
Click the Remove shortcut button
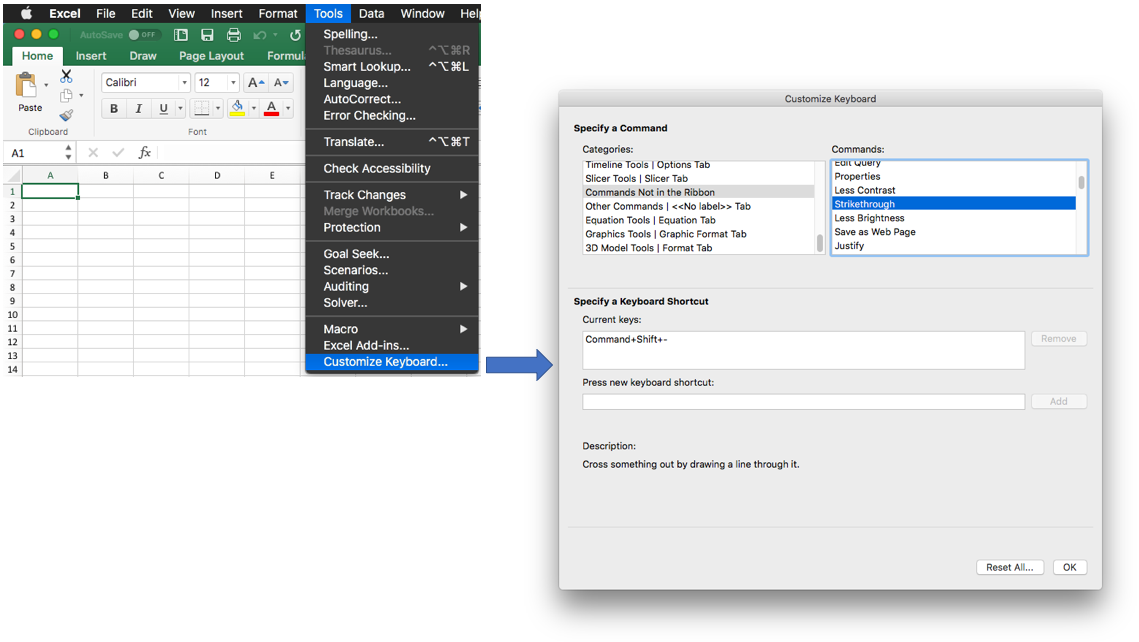click(1058, 338)
